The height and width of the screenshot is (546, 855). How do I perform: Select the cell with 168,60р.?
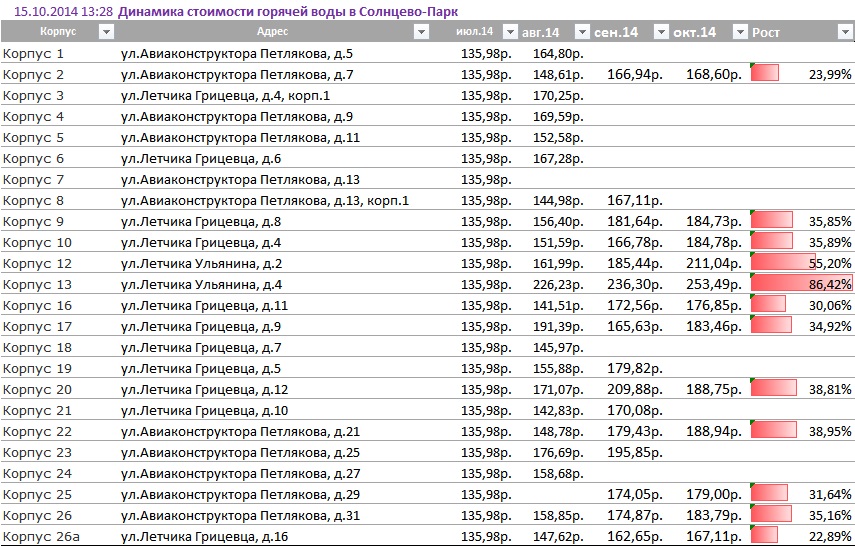pyautogui.click(x=714, y=74)
